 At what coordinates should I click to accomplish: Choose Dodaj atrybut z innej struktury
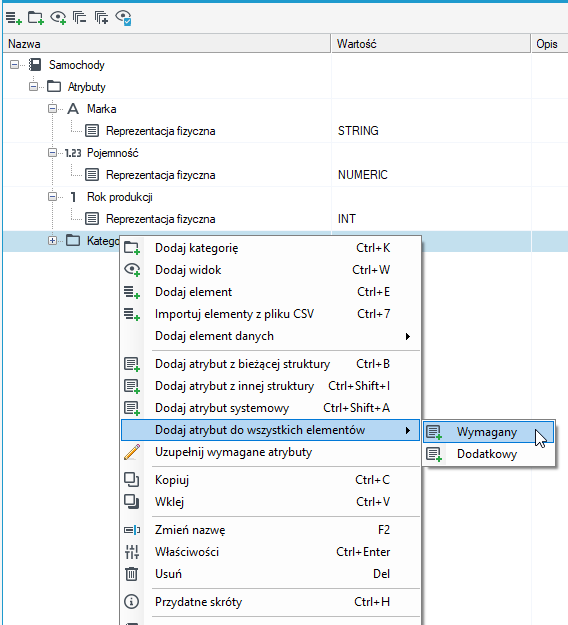point(271,386)
